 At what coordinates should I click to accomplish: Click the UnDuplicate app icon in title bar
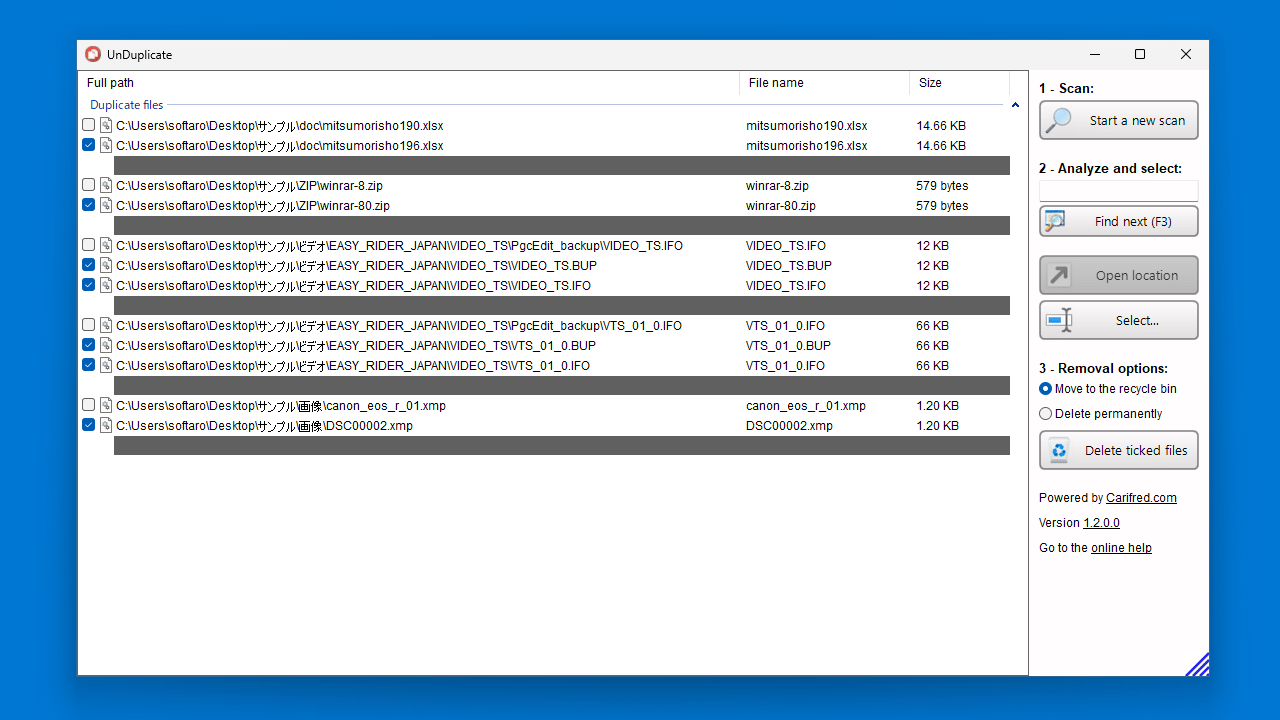pos(93,55)
